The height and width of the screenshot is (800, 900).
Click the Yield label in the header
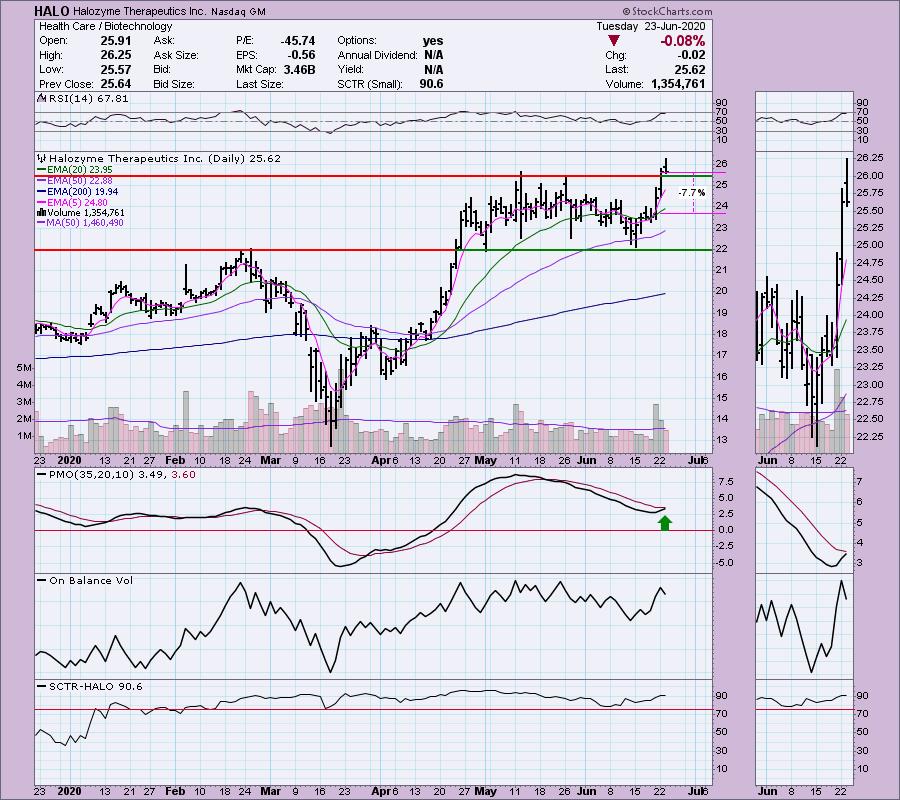point(351,69)
